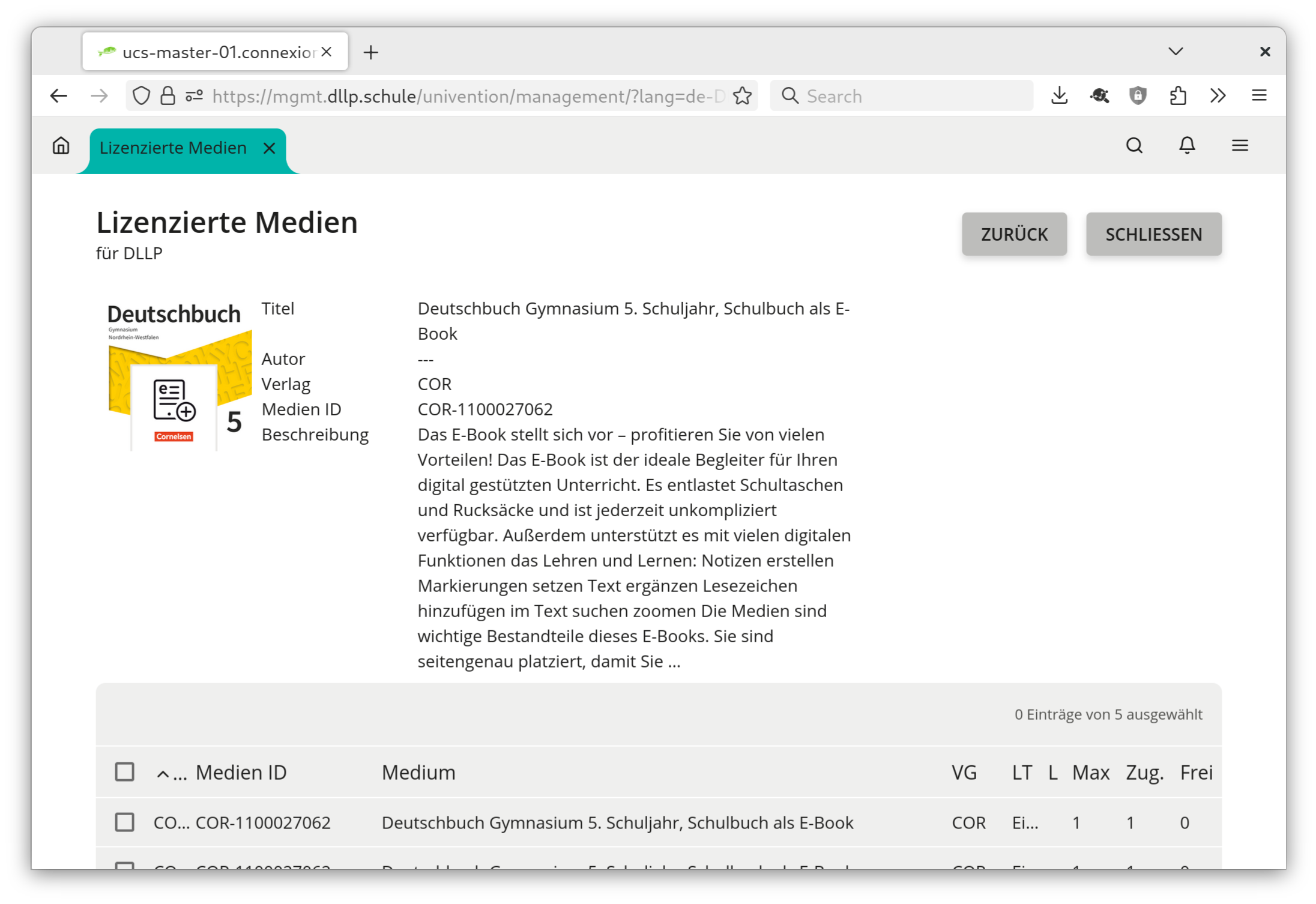This screenshot has width=1316, height=904.
Task: Select the Lizenzierte Medien tab
Action: [x=173, y=148]
